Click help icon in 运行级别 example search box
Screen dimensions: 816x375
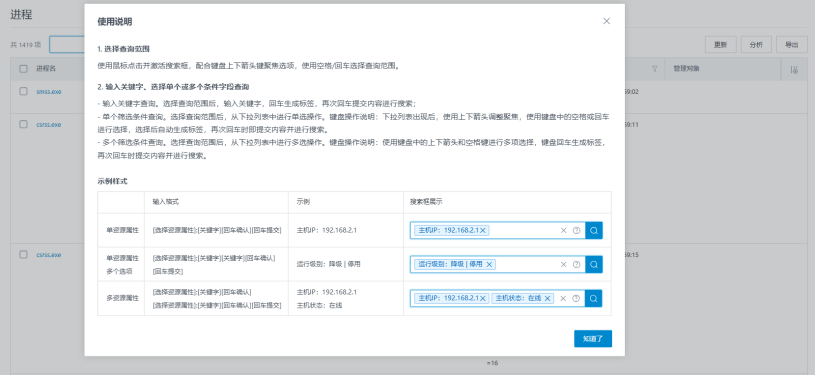(577, 264)
